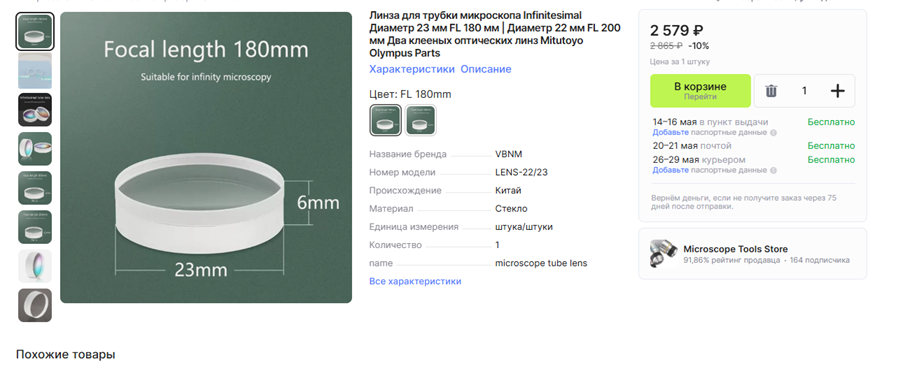Click the quantity field showing 1
Image resolution: width=905 pixels, height=371 pixels.
click(804, 91)
